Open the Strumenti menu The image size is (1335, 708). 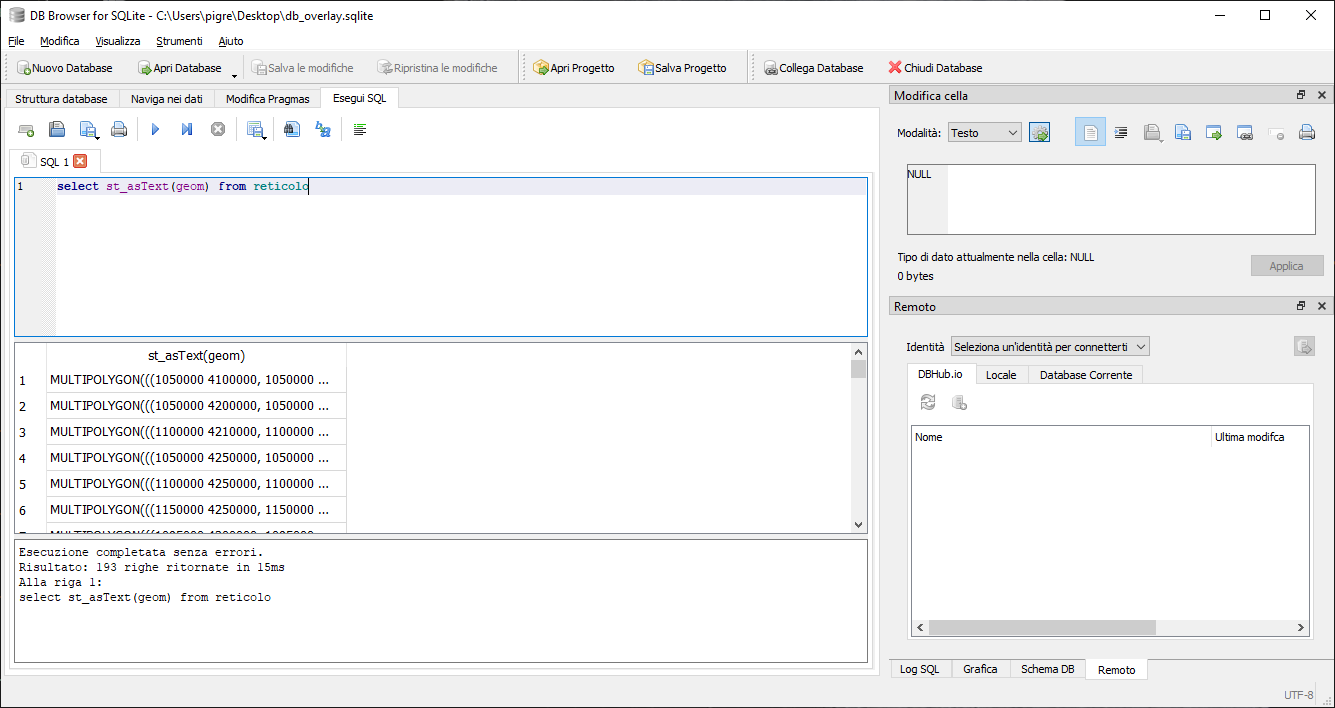click(x=179, y=41)
